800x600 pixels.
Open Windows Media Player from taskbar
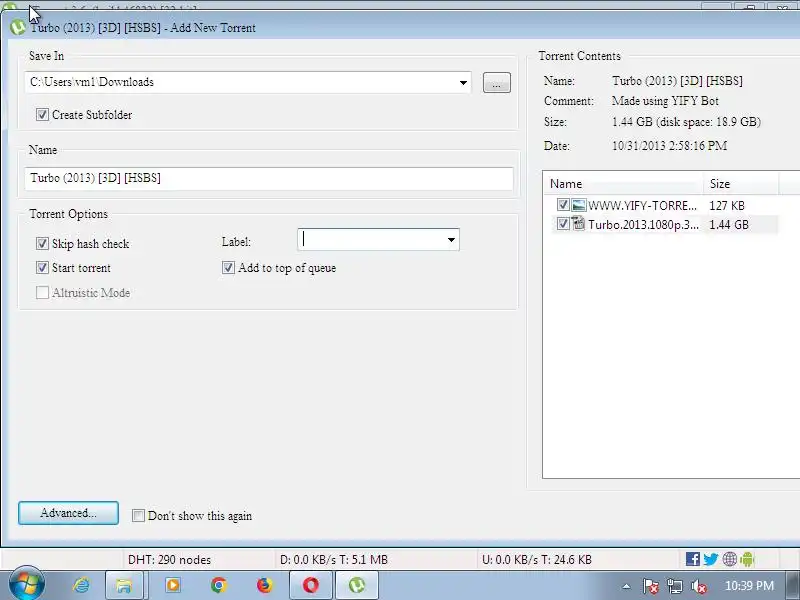point(173,585)
